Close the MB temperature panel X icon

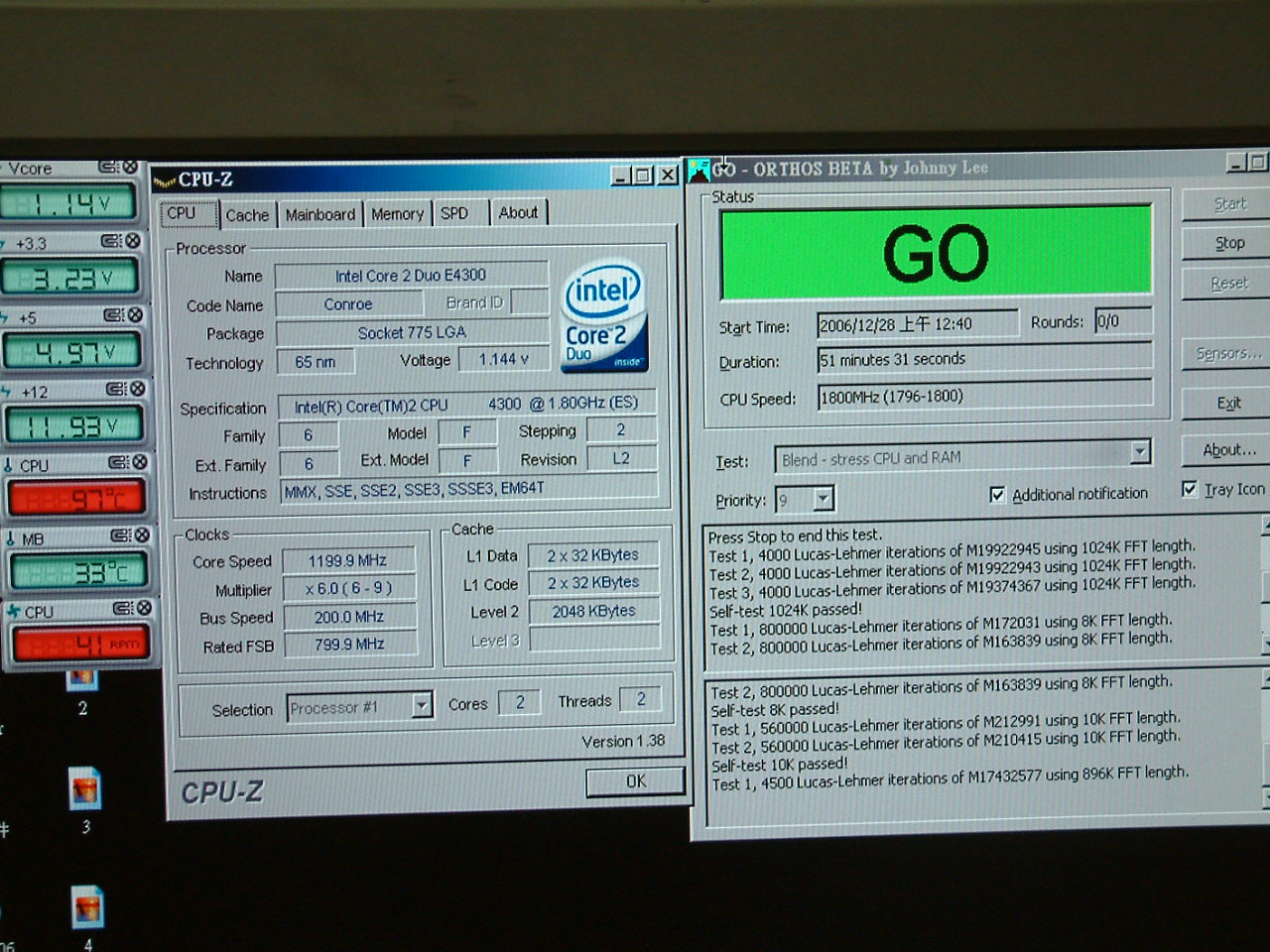(x=142, y=535)
